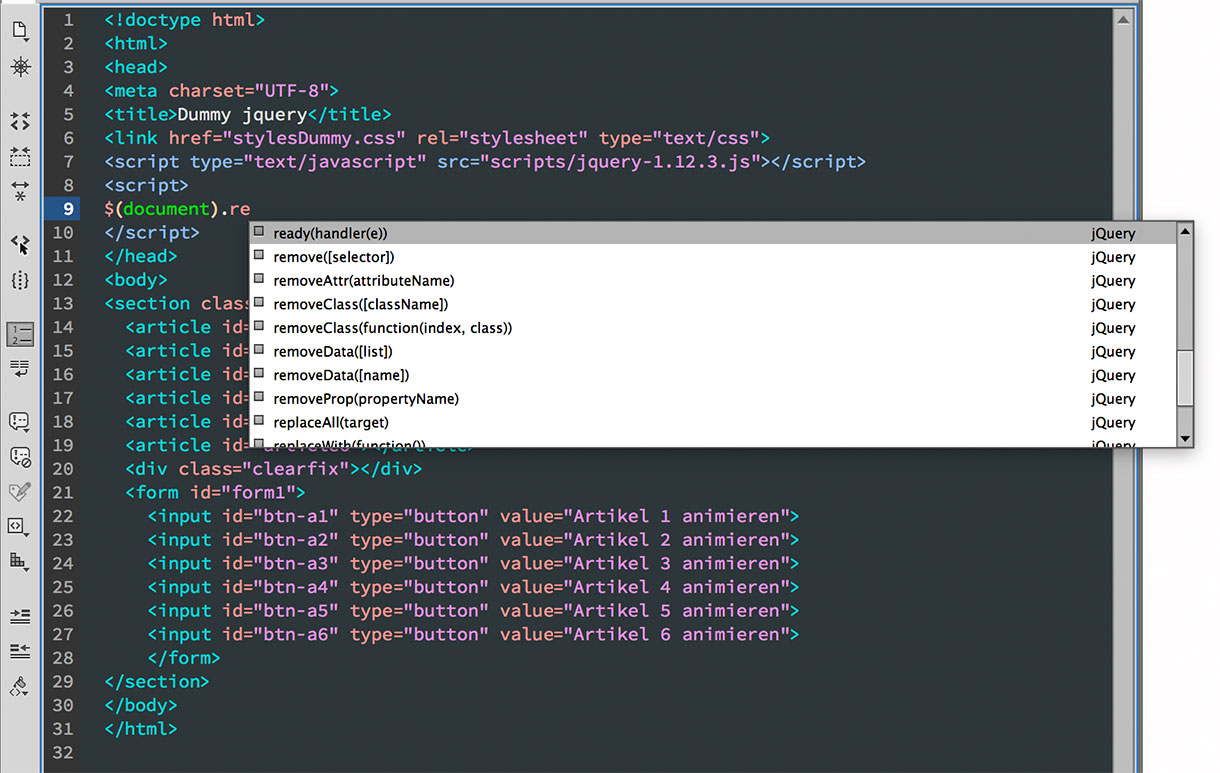Click the code hints scrollbar down arrow

coord(1185,439)
